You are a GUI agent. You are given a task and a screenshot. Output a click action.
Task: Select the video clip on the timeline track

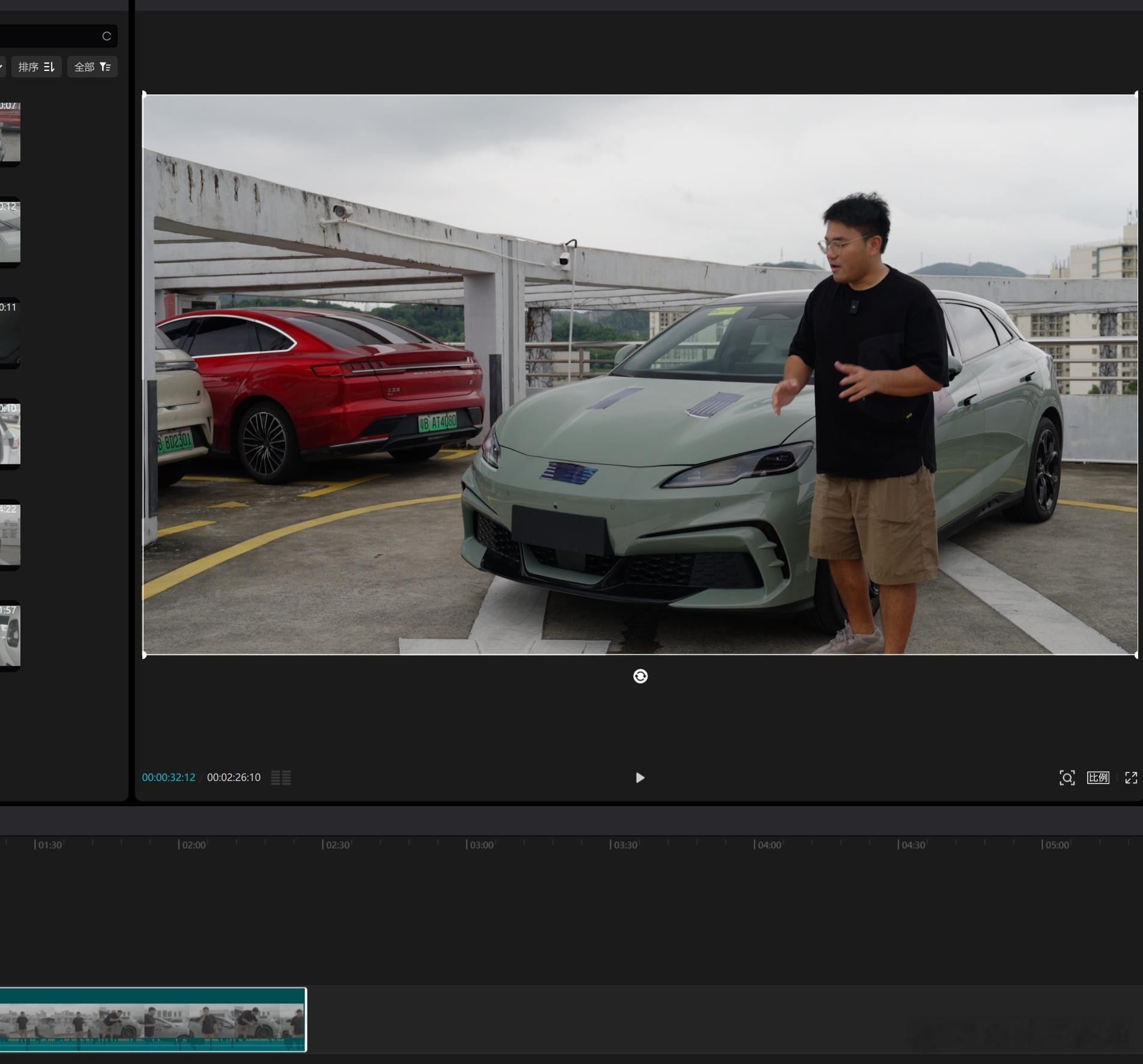pyautogui.click(x=153, y=1019)
